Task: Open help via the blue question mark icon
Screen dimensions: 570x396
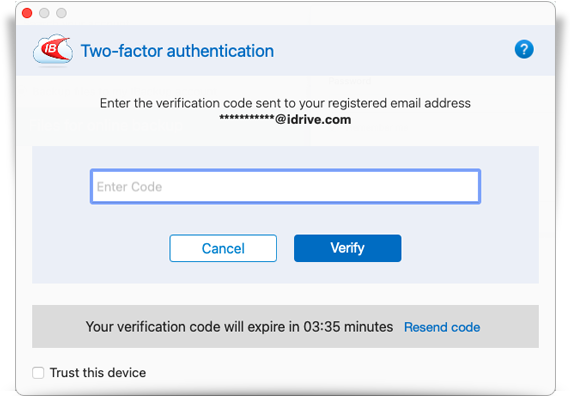Action: pos(524,49)
